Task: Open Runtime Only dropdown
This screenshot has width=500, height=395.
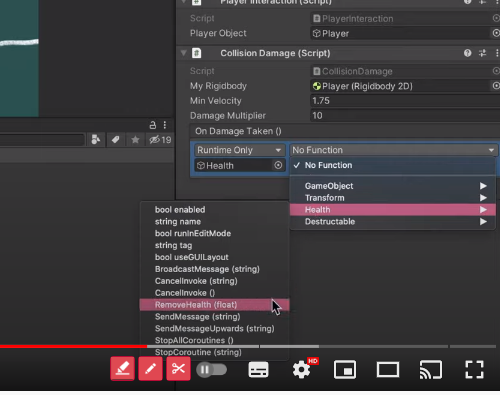Action: 240,150
